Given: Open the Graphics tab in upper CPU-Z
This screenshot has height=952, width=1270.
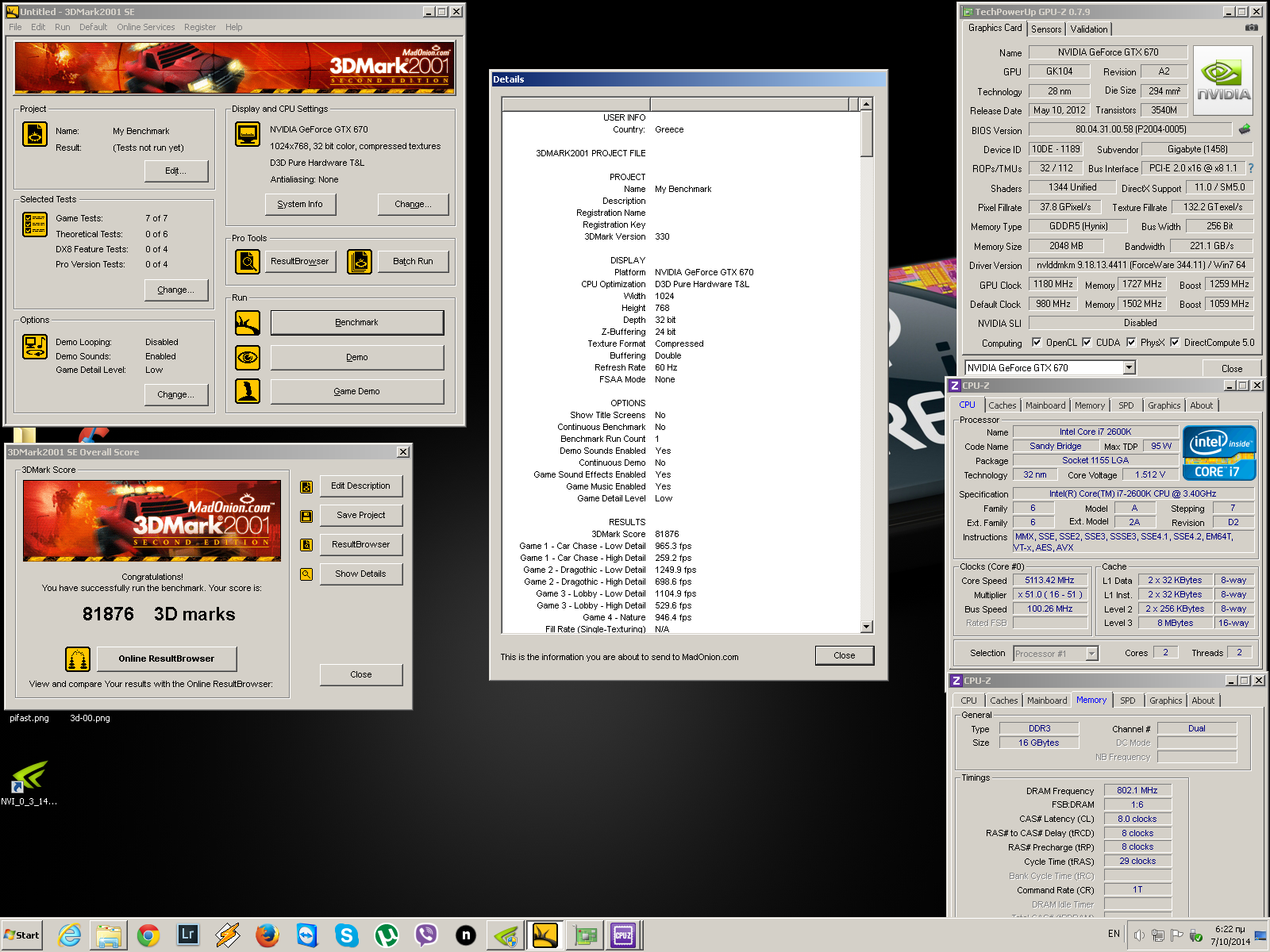Looking at the screenshot, I should click(x=1164, y=405).
